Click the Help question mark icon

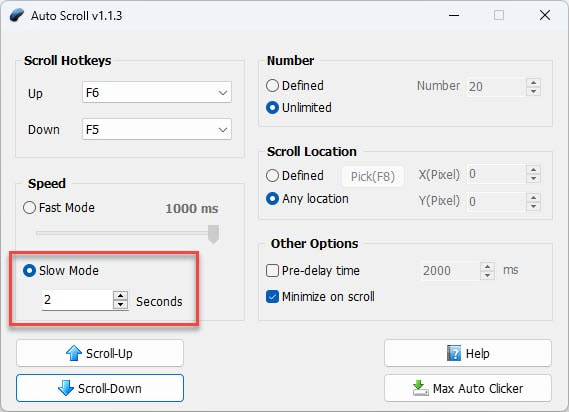pyautogui.click(x=454, y=353)
